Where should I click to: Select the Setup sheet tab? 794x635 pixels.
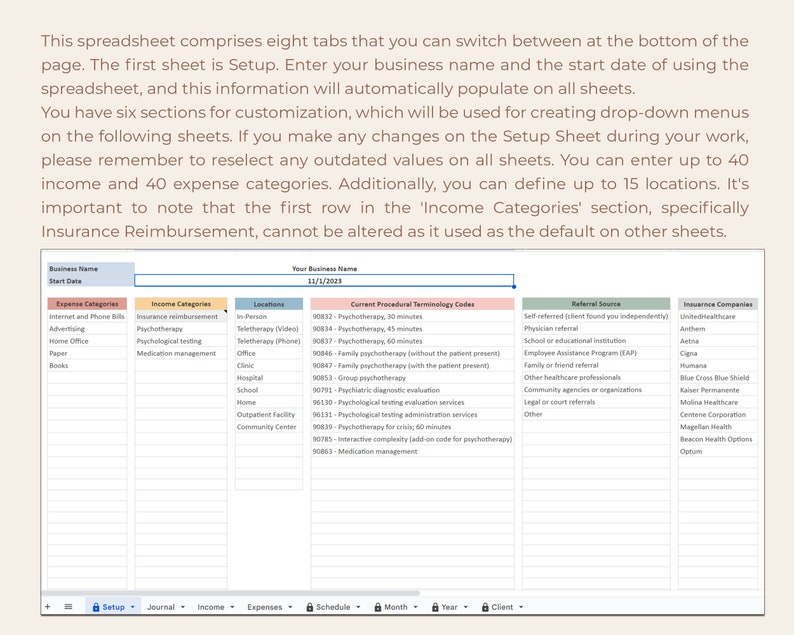[x=113, y=607]
